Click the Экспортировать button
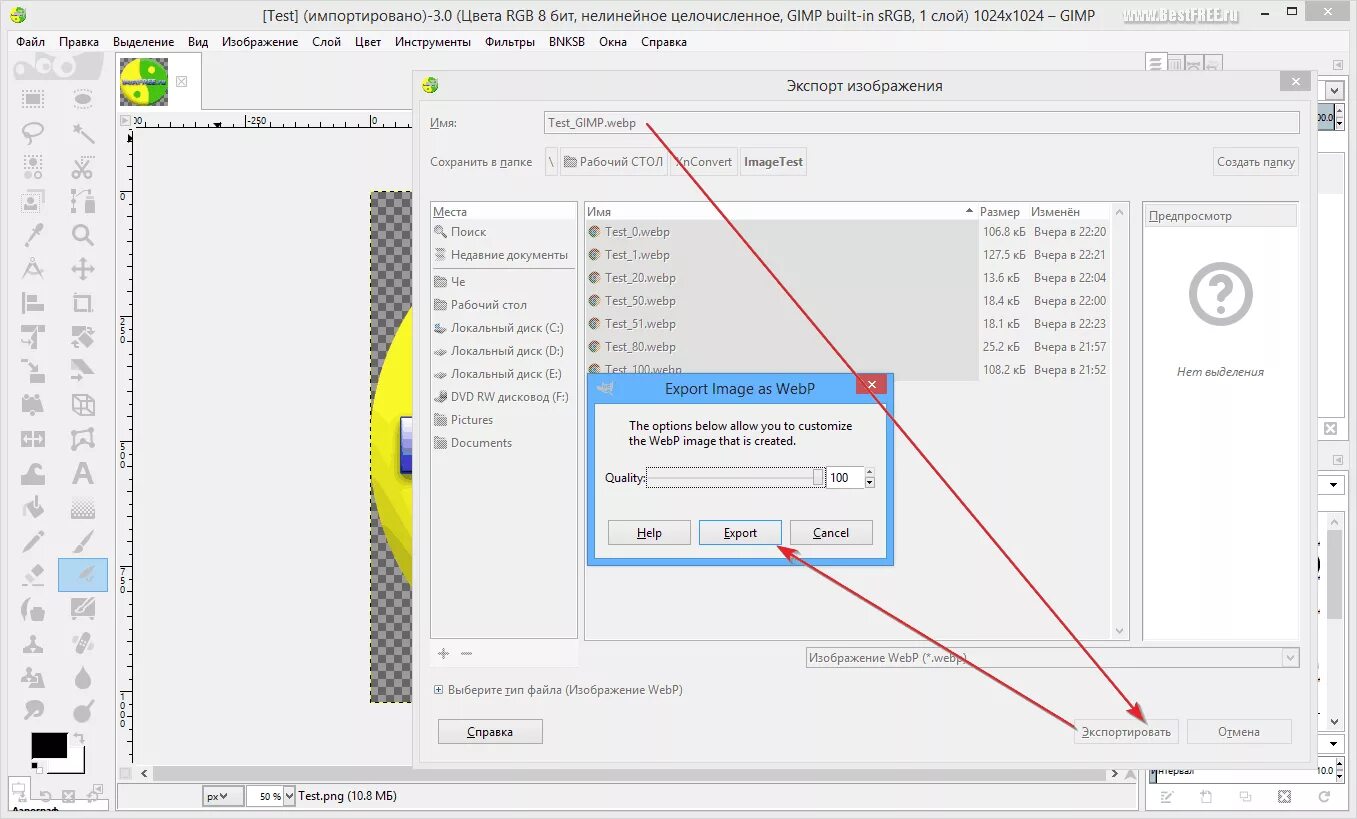Image resolution: width=1357 pixels, height=819 pixels. [x=1128, y=732]
